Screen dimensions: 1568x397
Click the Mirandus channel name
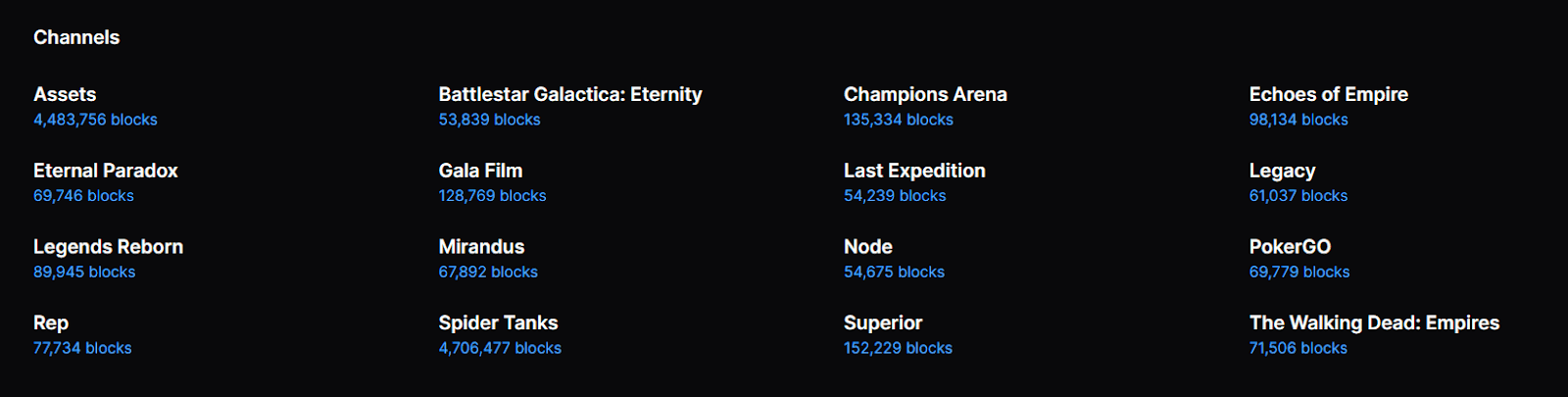pos(481,247)
